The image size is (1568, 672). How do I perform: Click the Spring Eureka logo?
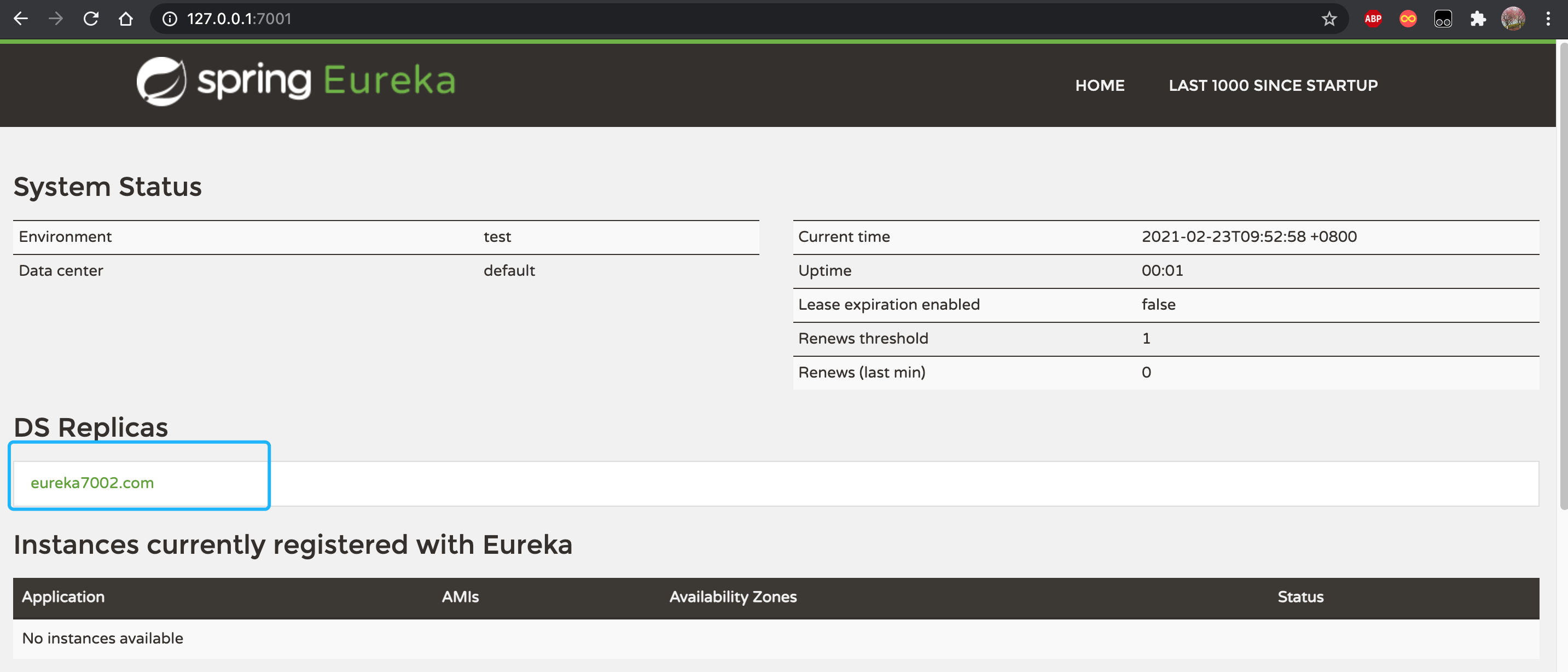click(296, 81)
